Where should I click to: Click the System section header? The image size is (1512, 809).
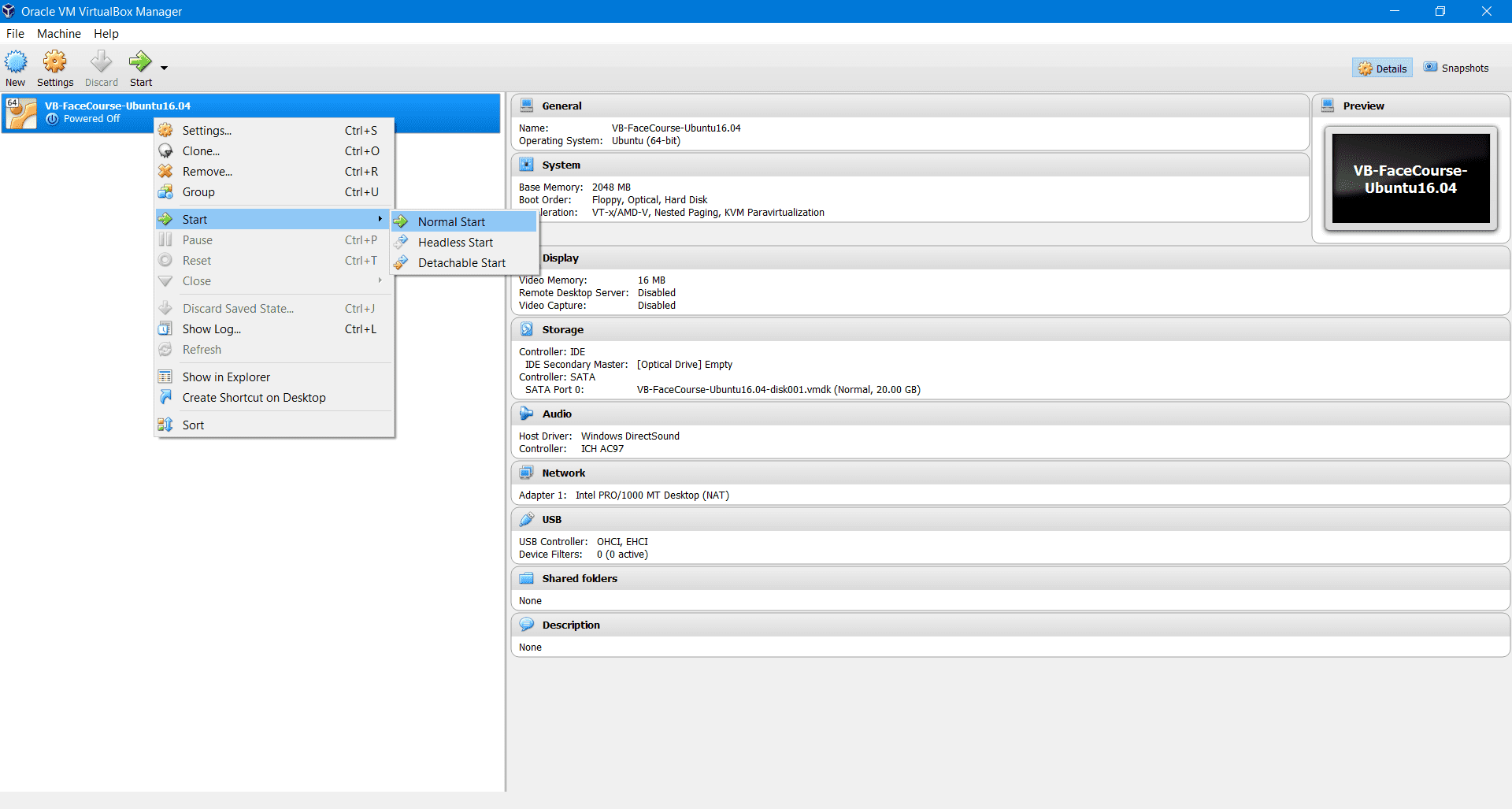[x=910, y=165]
